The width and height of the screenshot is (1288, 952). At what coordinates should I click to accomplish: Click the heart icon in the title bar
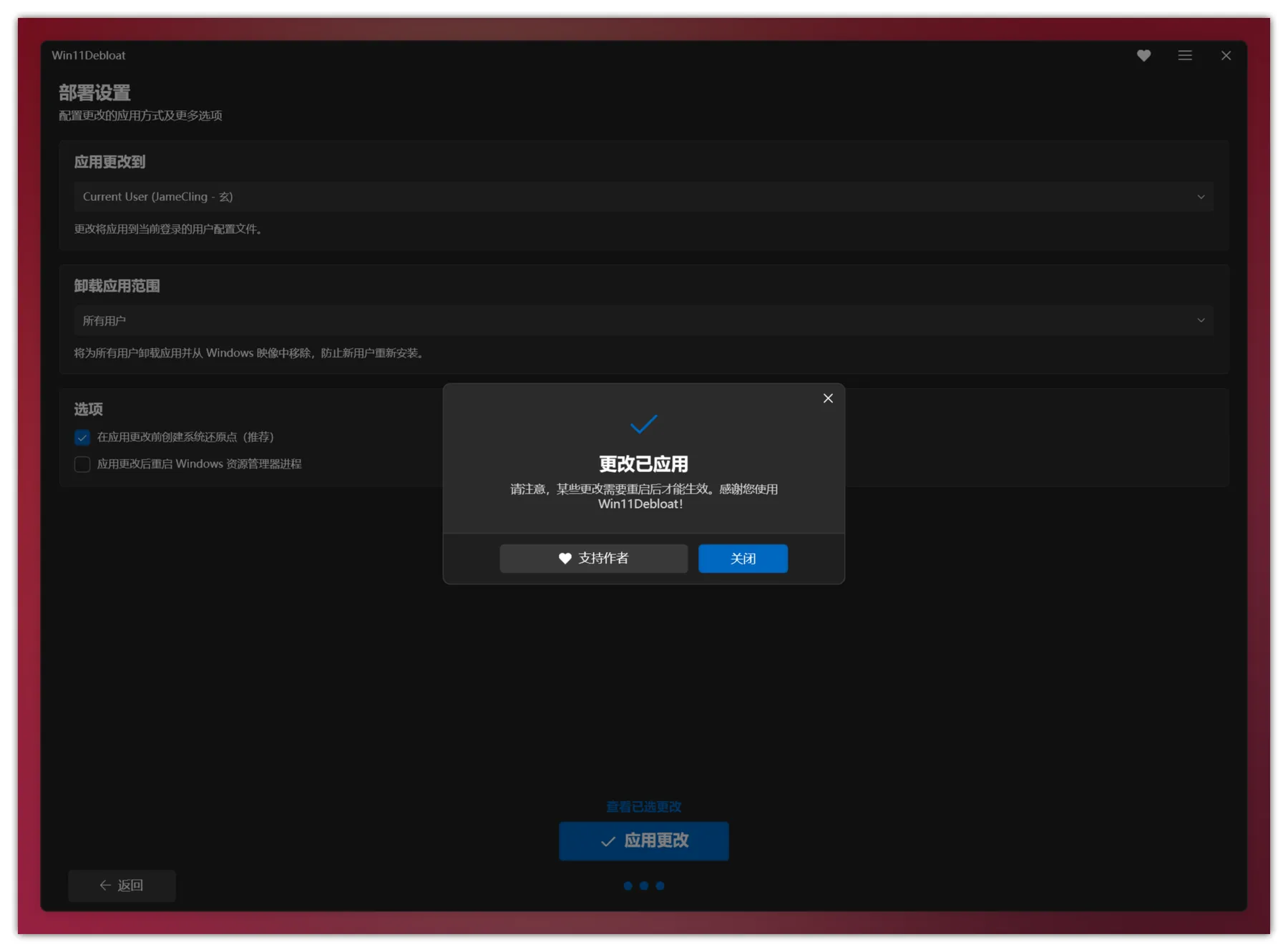point(1143,56)
